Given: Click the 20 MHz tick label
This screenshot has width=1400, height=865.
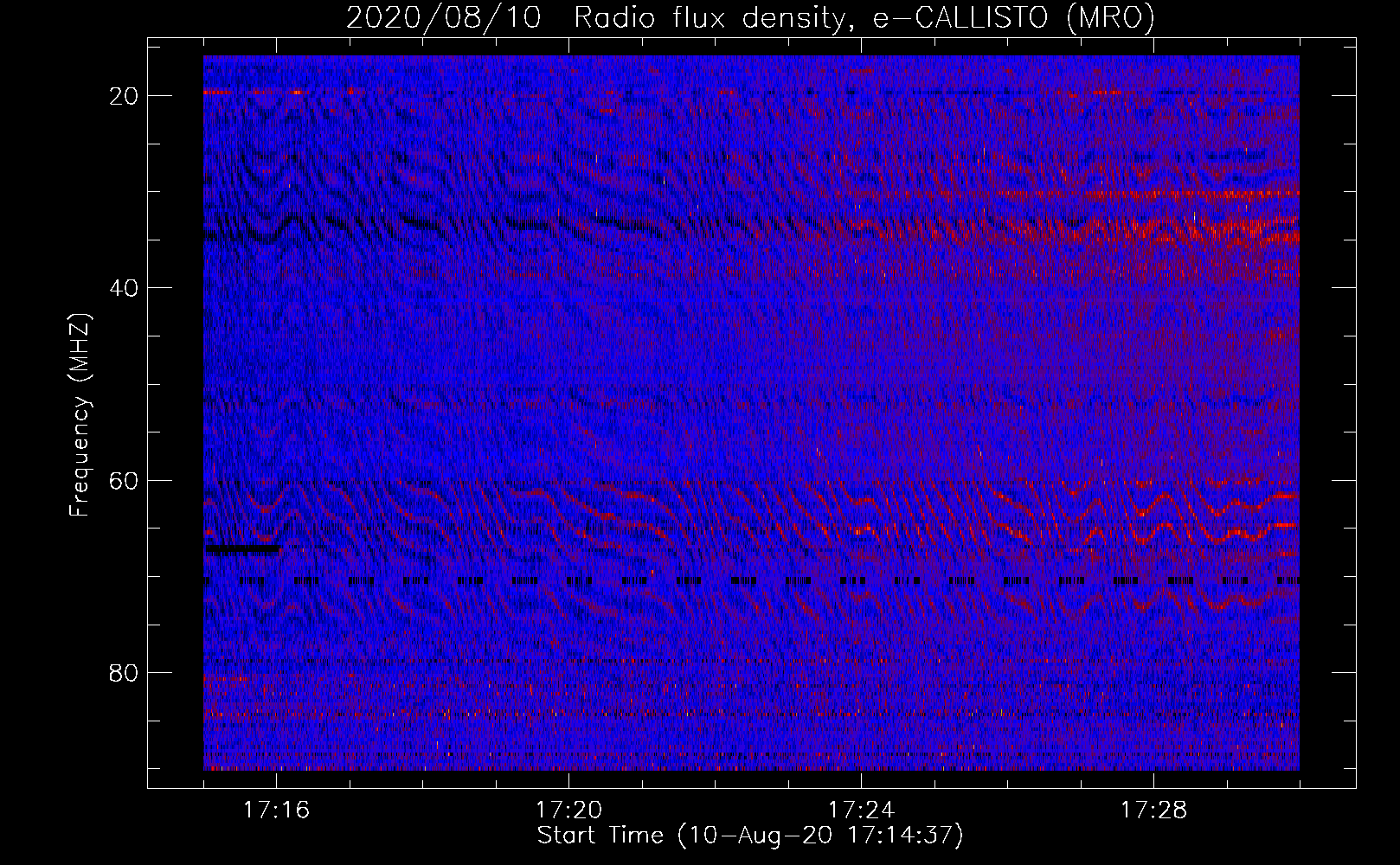Looking at the screenshot, I should click(x=125, y=96).
